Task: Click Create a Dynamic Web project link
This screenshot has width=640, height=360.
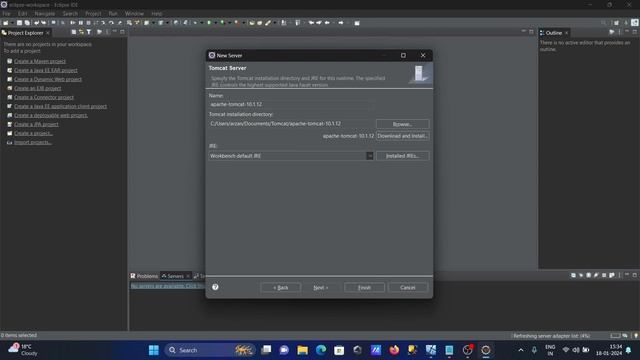Action: 48,79
